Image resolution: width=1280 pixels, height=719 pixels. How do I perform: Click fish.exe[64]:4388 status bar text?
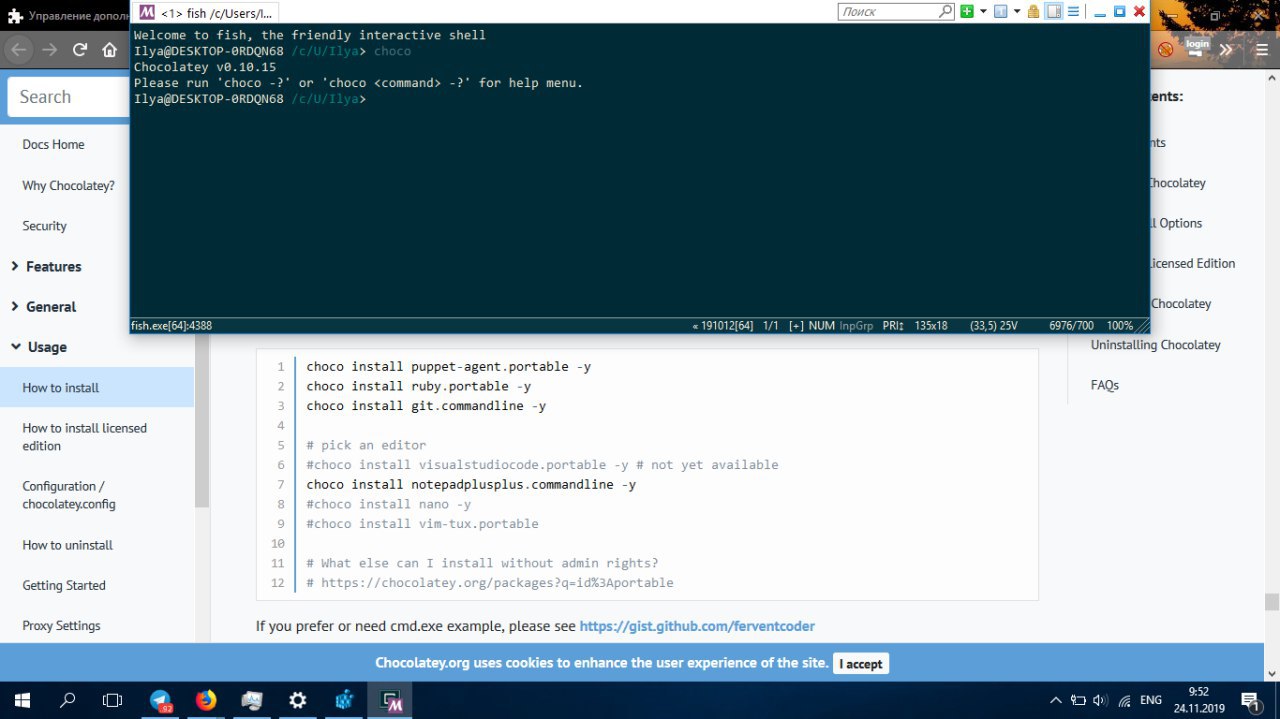point(171,326)
